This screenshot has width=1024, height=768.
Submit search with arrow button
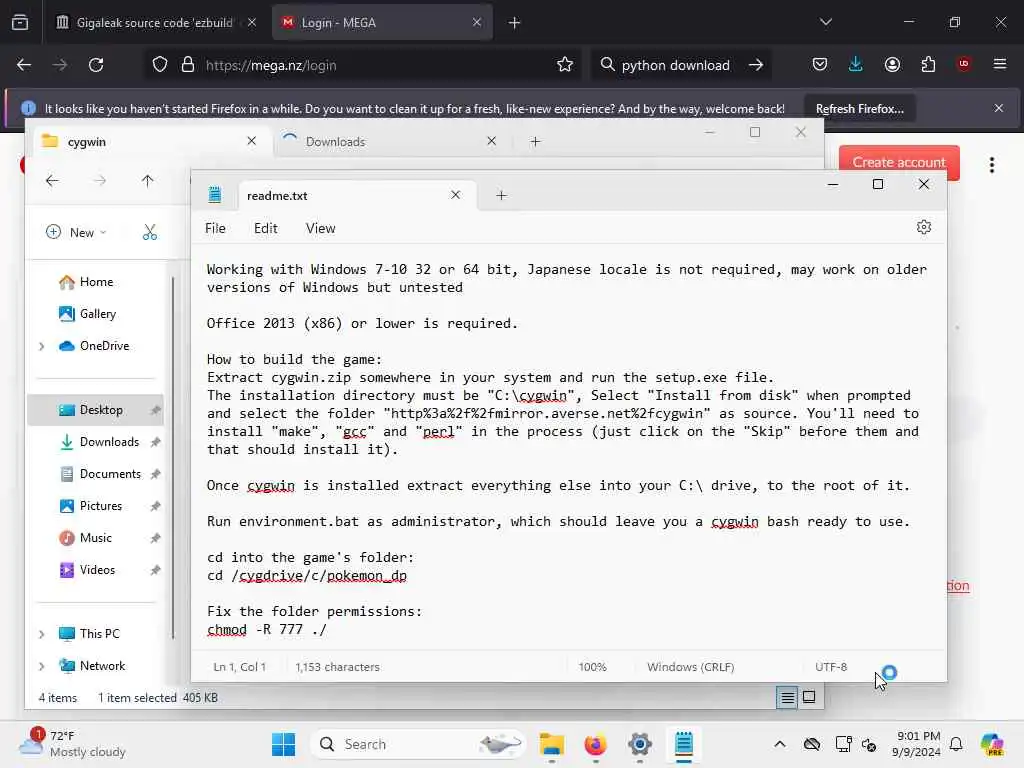[x=756, y=65]
